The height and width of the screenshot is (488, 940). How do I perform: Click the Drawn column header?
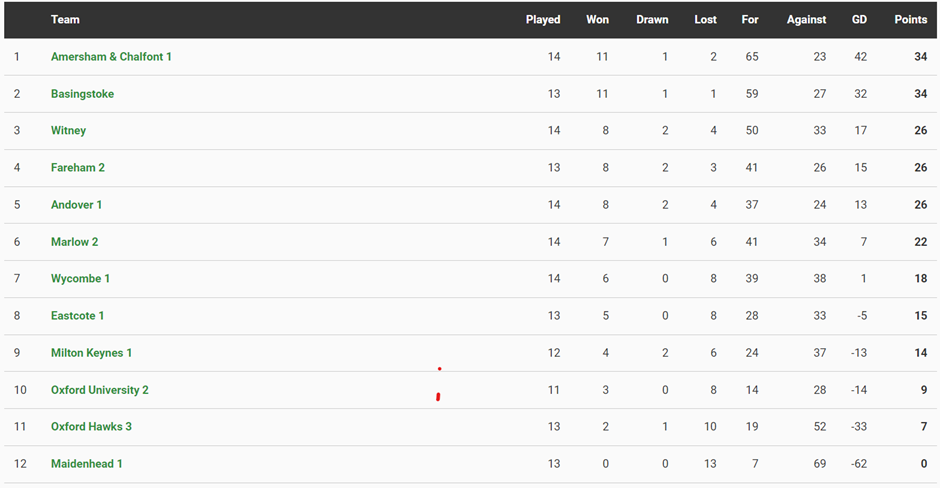(652, 20)
